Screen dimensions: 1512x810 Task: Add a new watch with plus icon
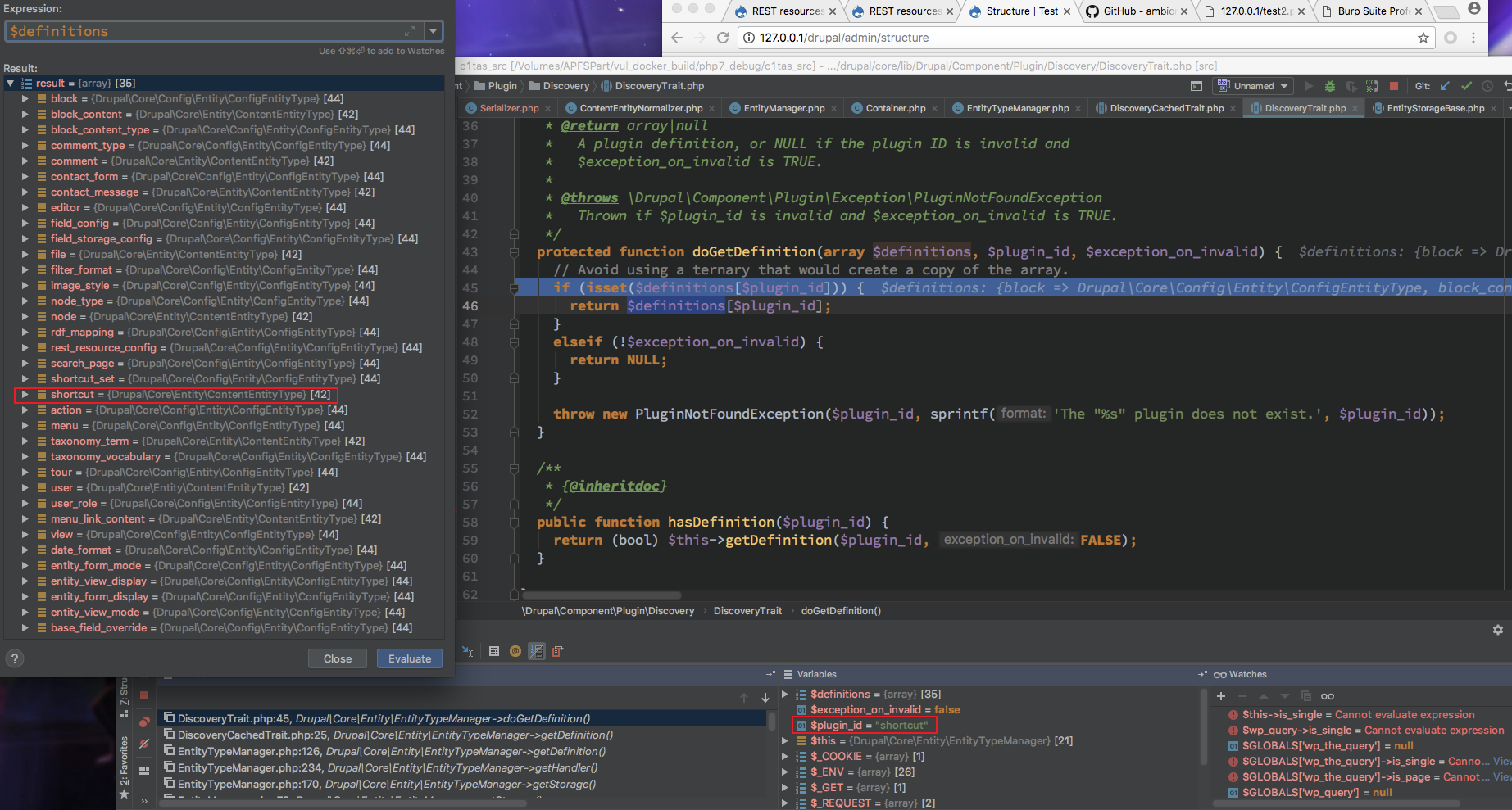pyautogui.click(x=1221, y=696)
